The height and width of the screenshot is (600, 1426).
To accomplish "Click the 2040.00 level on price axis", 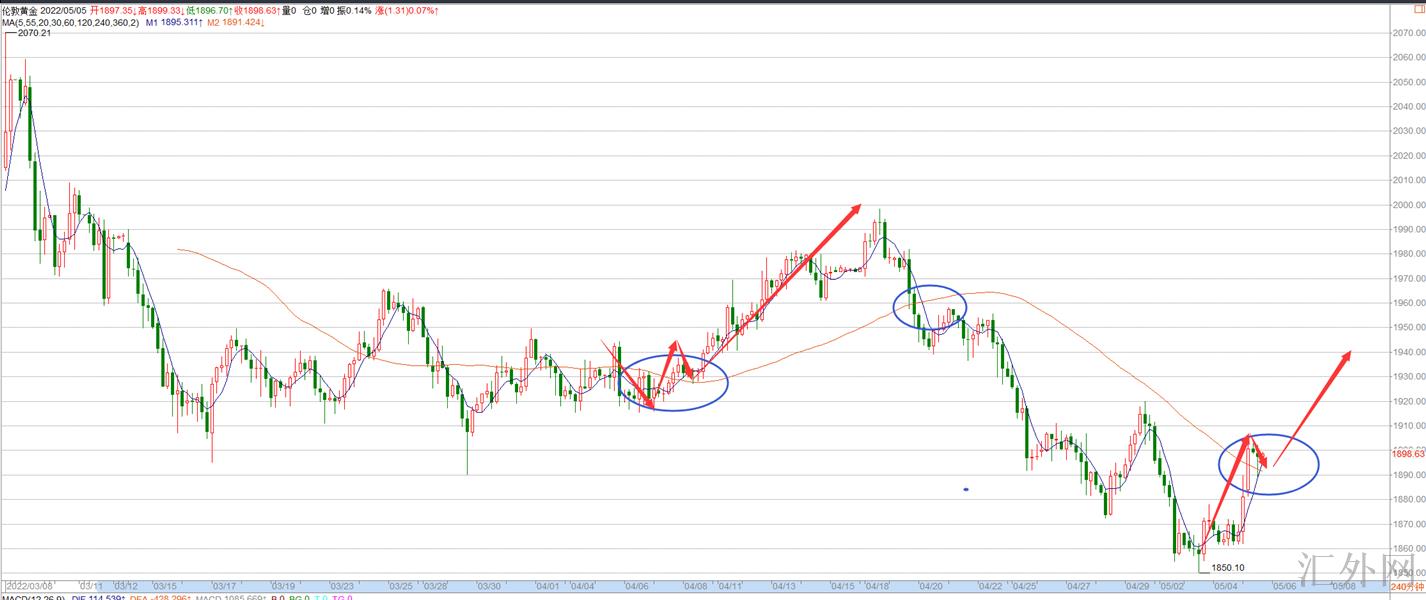I will point(1407,107).
